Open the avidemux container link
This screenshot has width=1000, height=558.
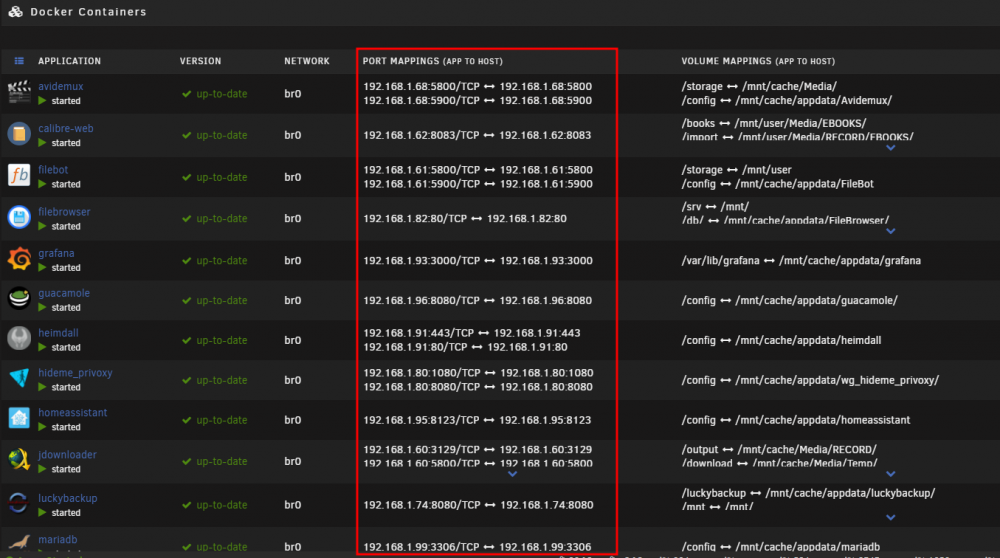click(61, 86)
